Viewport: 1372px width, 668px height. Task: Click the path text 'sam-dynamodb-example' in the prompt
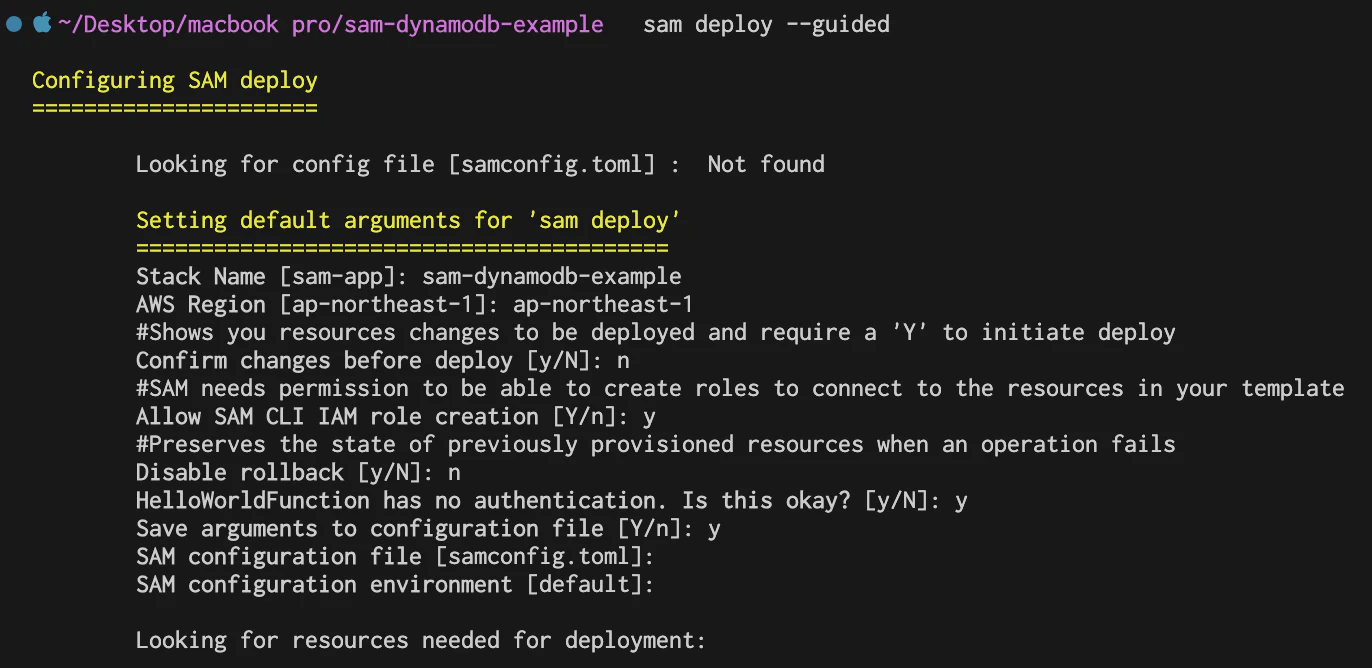[x=474, y=24]
